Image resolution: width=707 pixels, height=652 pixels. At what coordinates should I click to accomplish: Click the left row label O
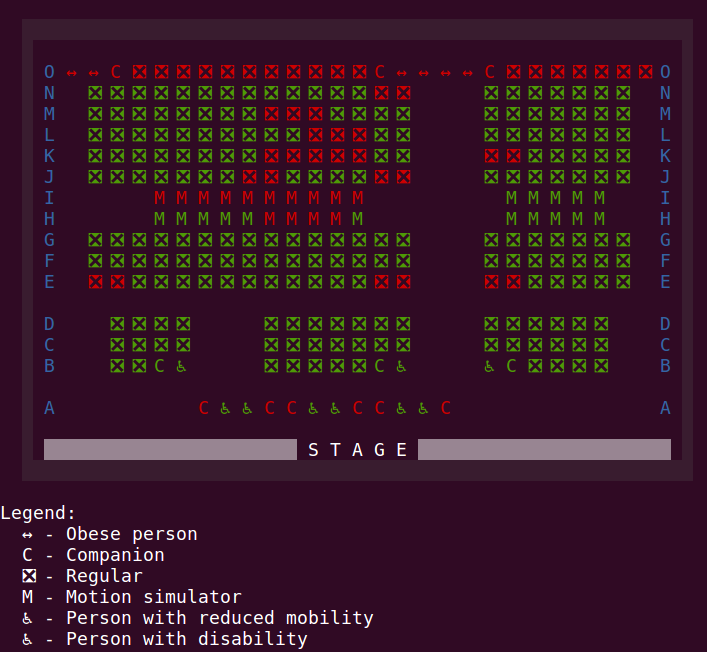click(x=50, y=72)
